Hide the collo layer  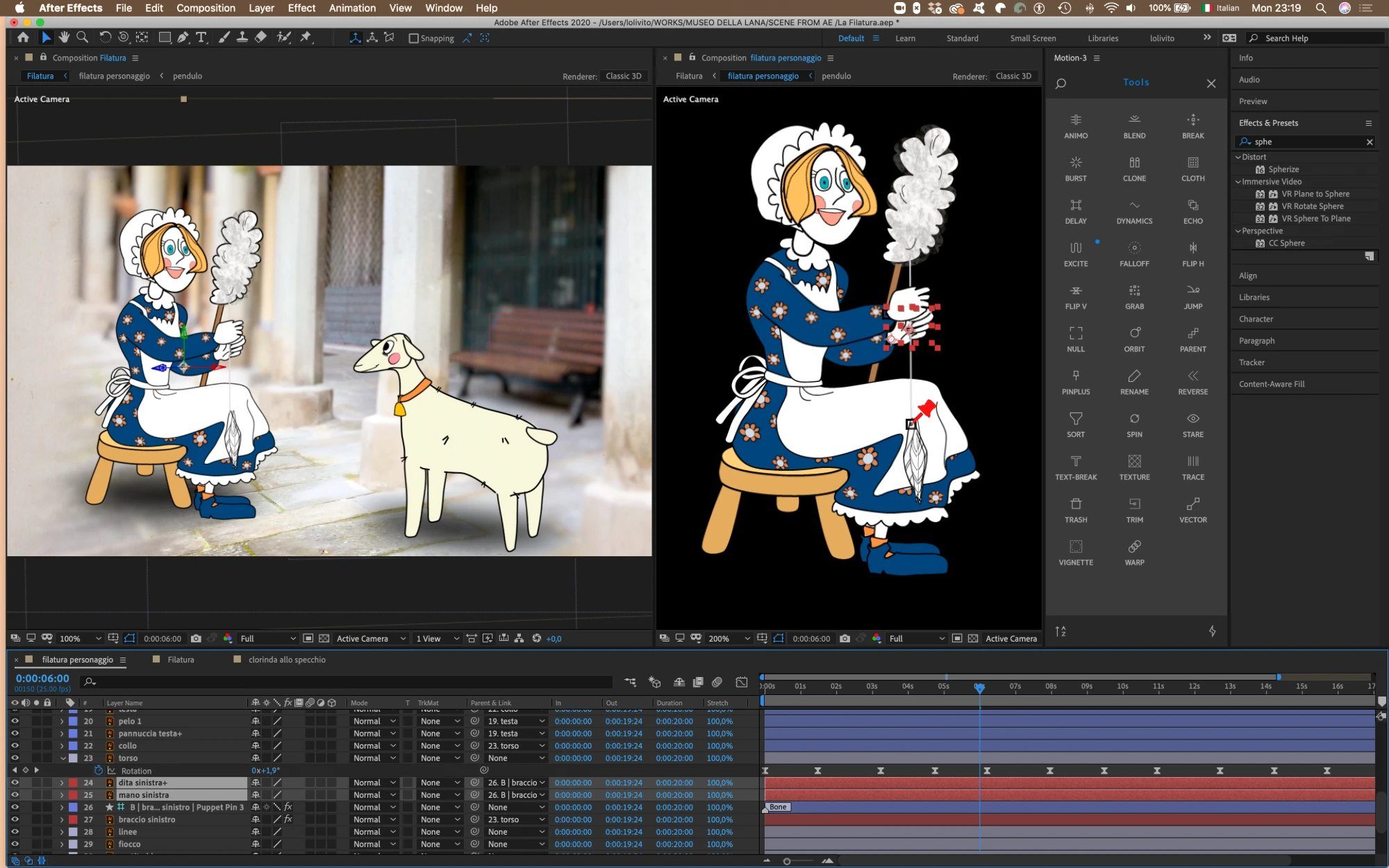pos(15,746)
